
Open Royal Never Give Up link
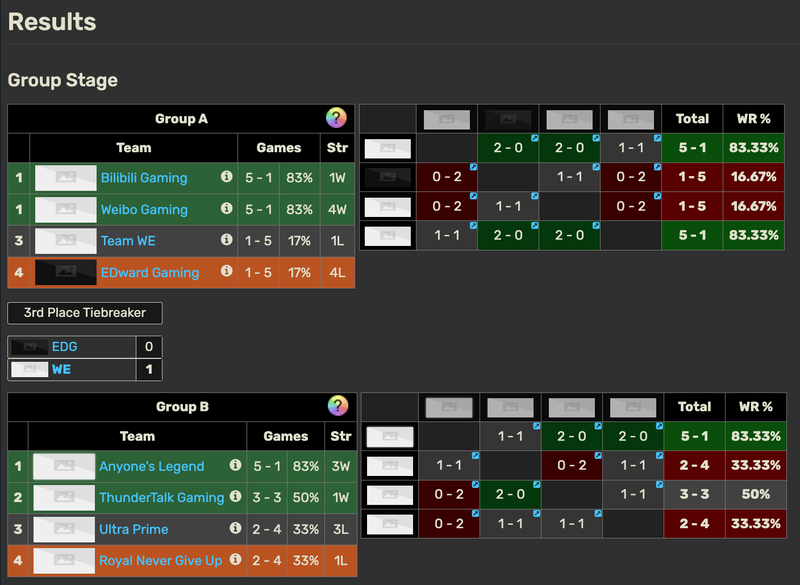[x=161, y=561]
